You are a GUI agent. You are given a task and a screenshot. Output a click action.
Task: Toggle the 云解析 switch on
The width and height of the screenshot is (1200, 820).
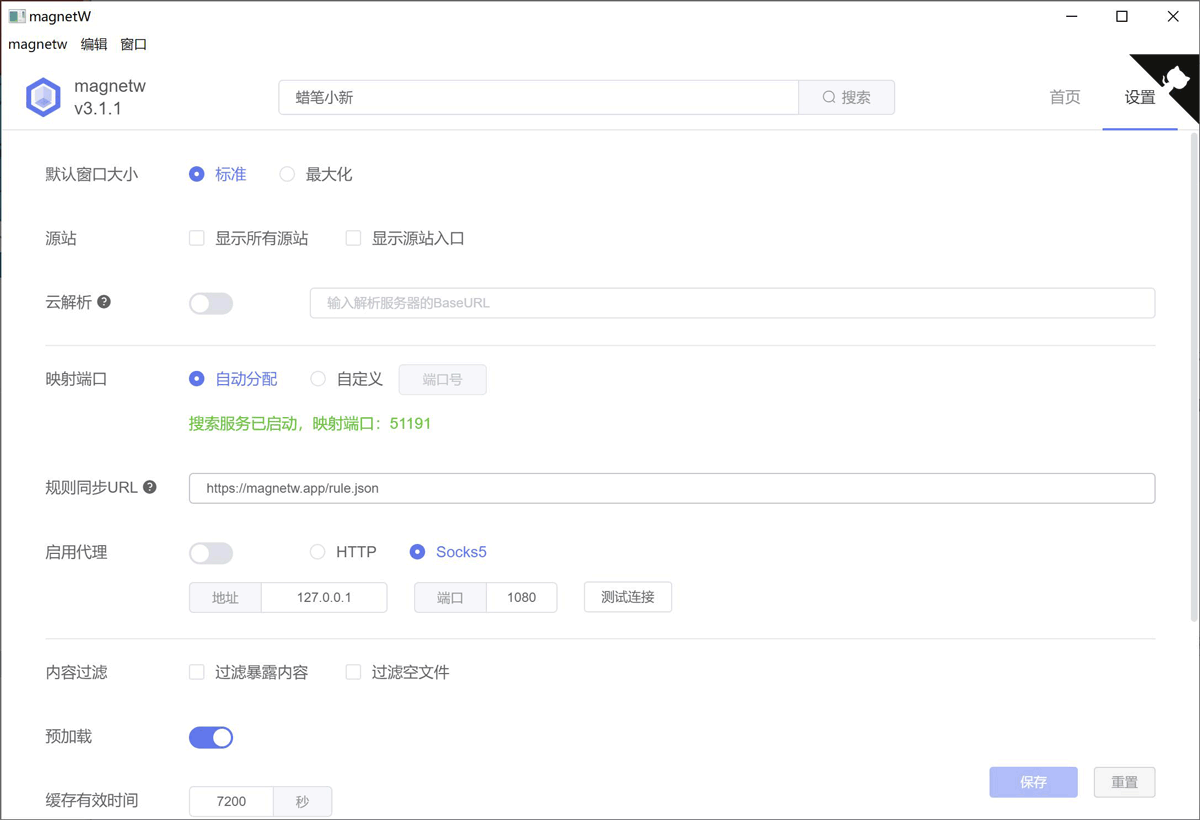point(211,303)
